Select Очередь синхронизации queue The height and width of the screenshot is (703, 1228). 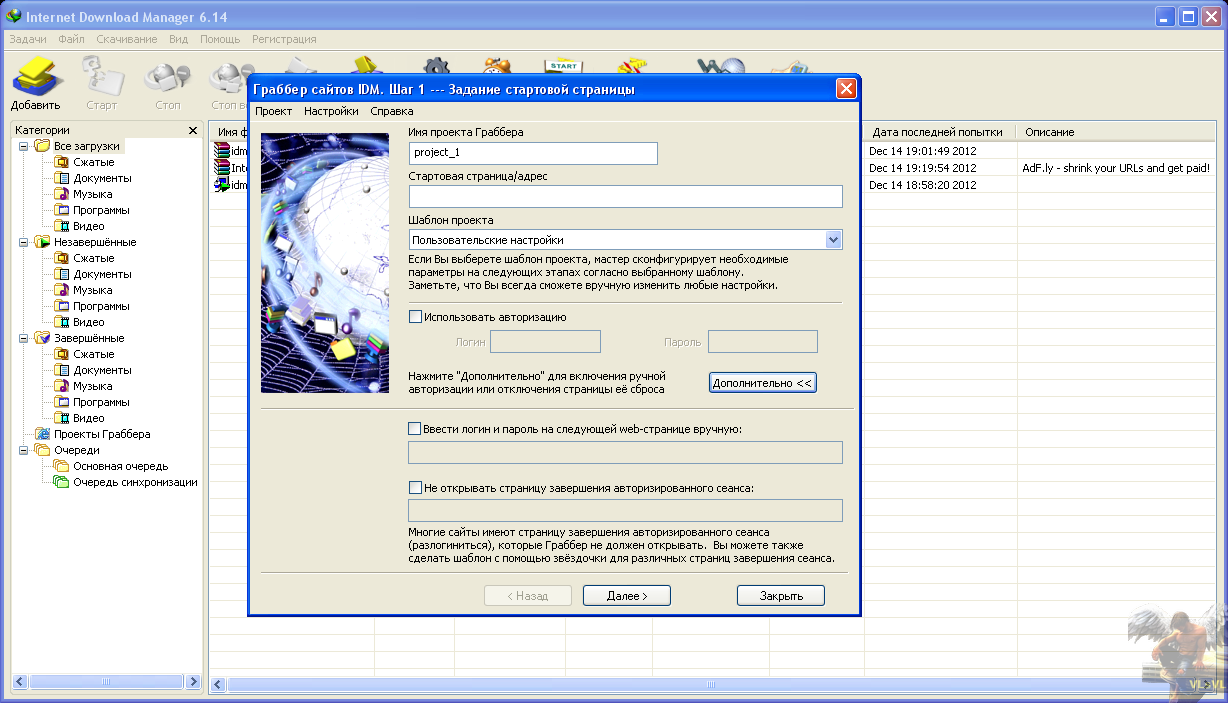point(135,482)
